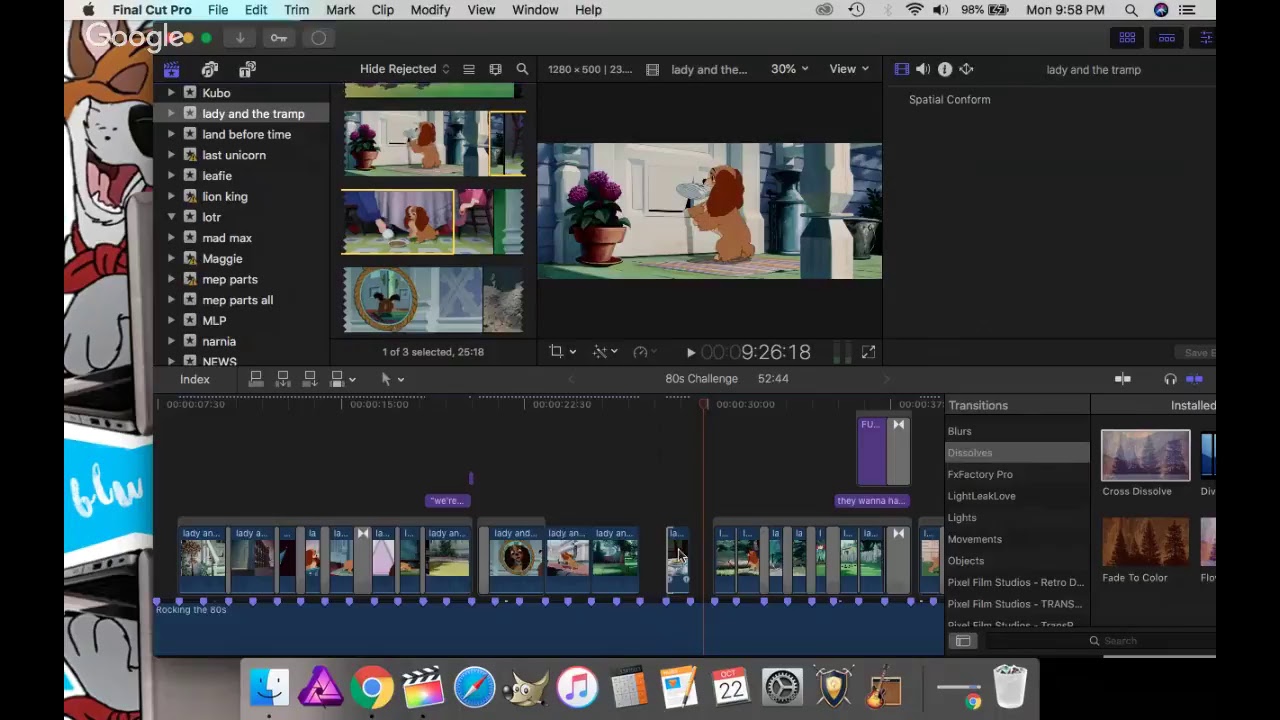
Task: Open the video inspector filmstrip icon
Action: pos(902,69)
